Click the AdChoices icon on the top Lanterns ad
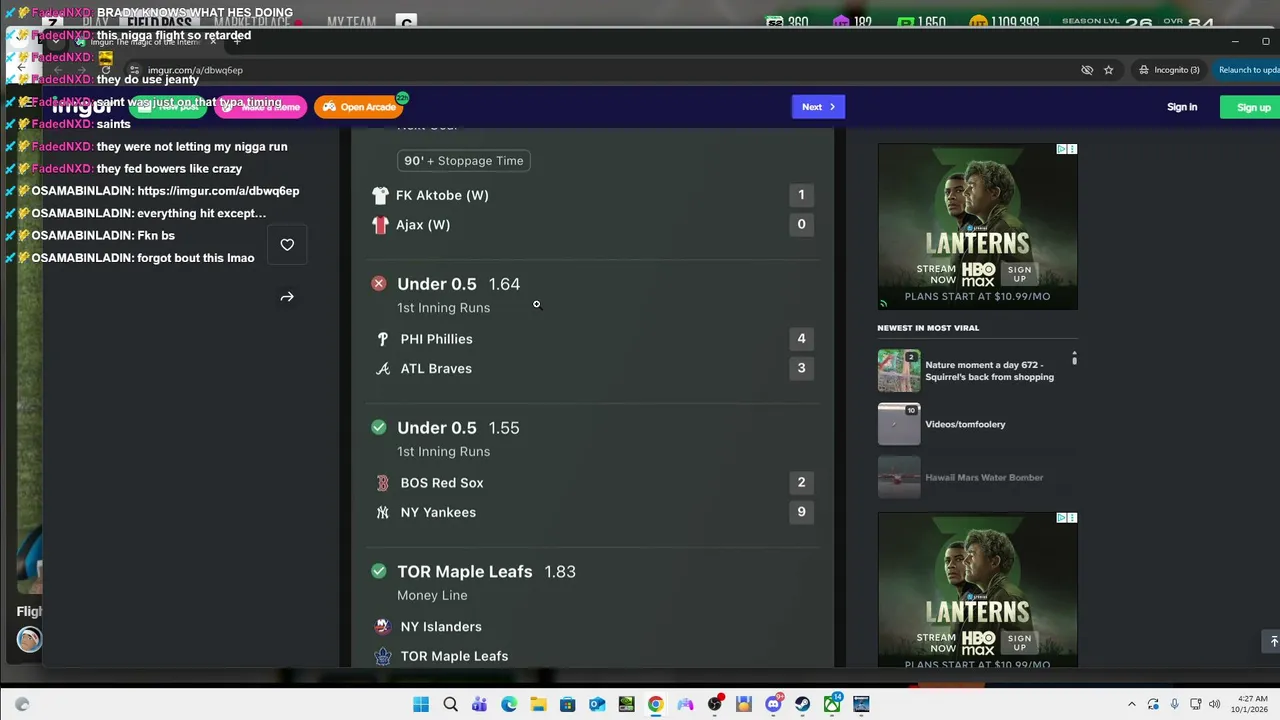This screenshot has width=1280, height=720. click(x=1062, y=149)
